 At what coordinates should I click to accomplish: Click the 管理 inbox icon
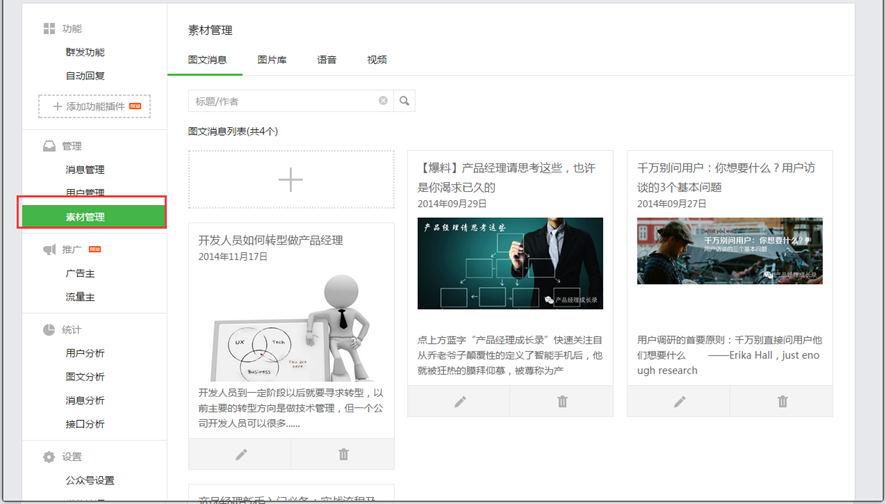coord(49,146)
